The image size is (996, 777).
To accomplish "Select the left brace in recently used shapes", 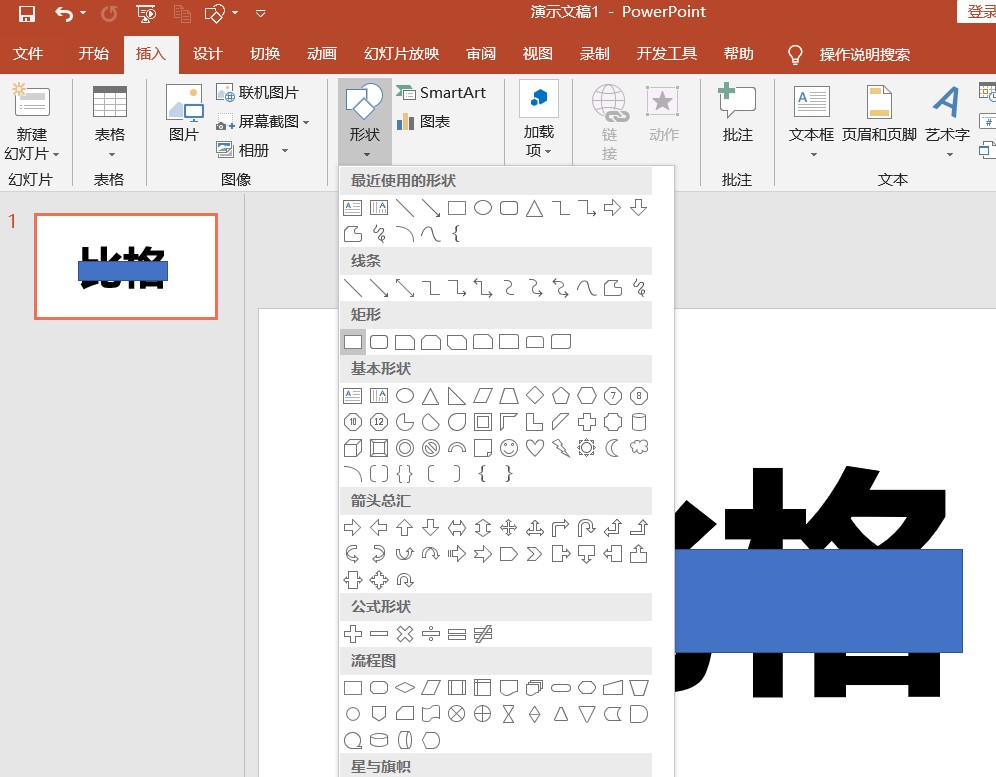I will click(455, 234).
